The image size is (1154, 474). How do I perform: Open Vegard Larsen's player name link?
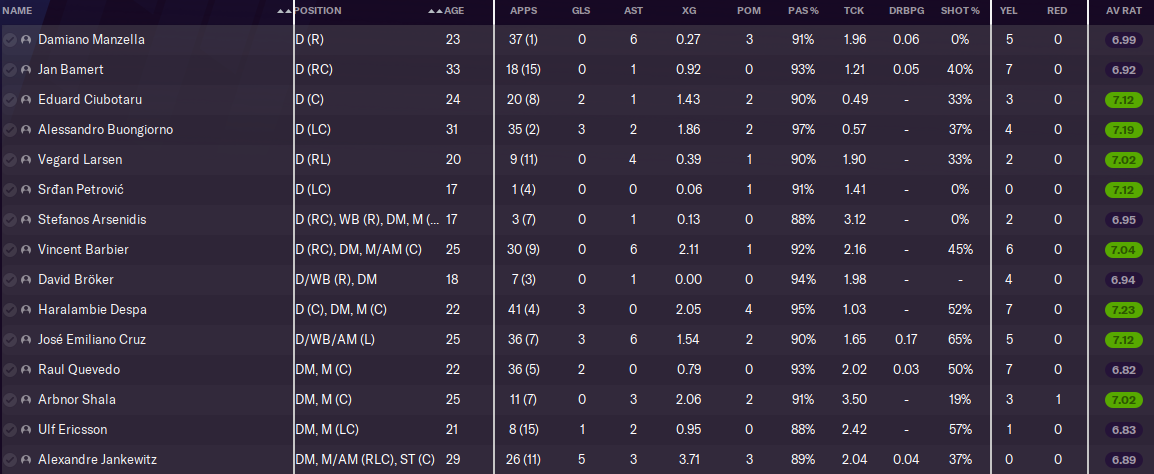[80, 160]
